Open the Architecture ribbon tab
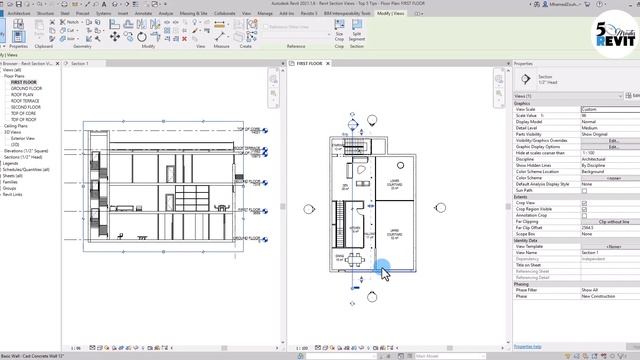The width and height of the screenshot is (640, 360). tap(19, 13)
